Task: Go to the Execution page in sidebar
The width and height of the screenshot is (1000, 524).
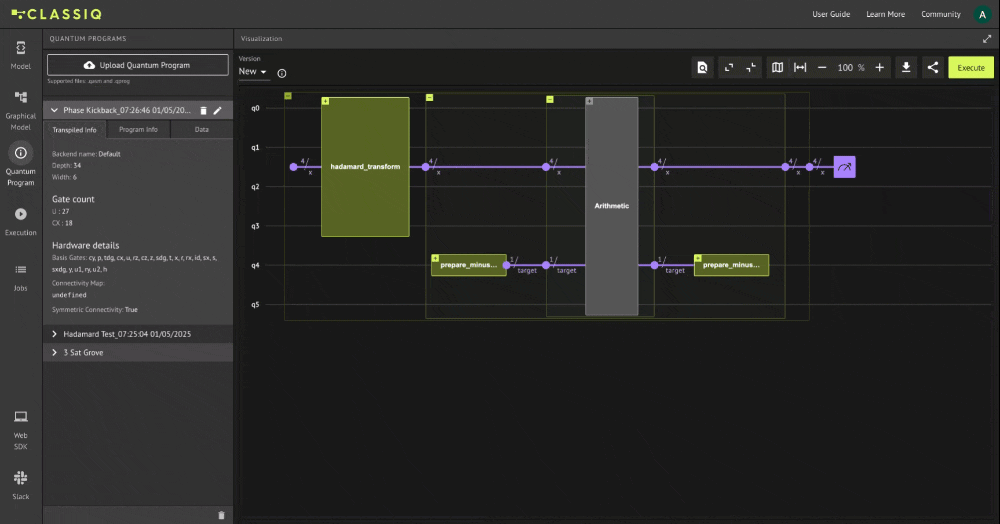Action: tap(20, 220)
